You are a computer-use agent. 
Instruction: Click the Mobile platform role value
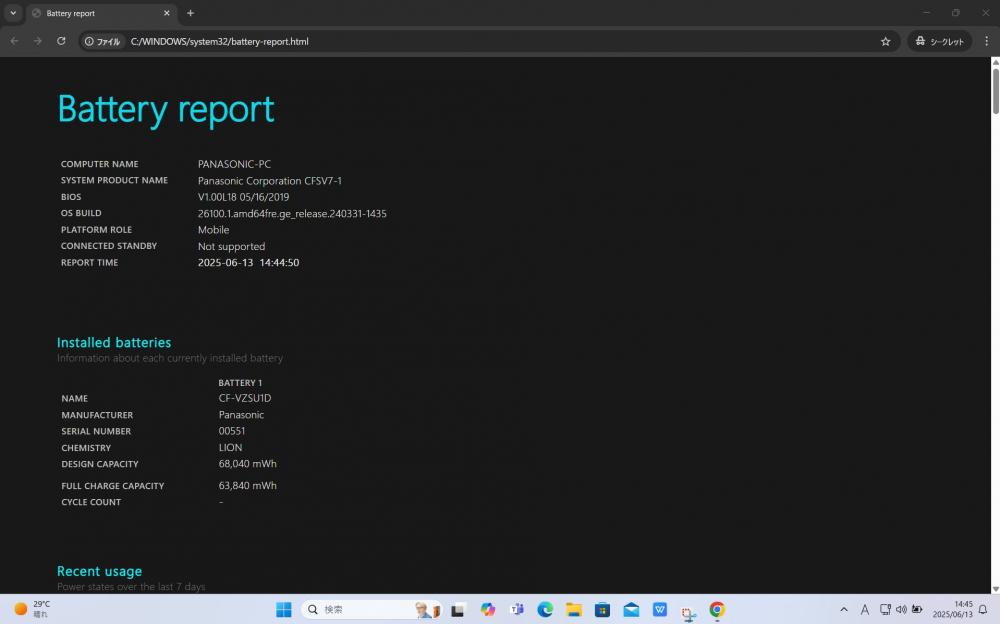point(214,230)
